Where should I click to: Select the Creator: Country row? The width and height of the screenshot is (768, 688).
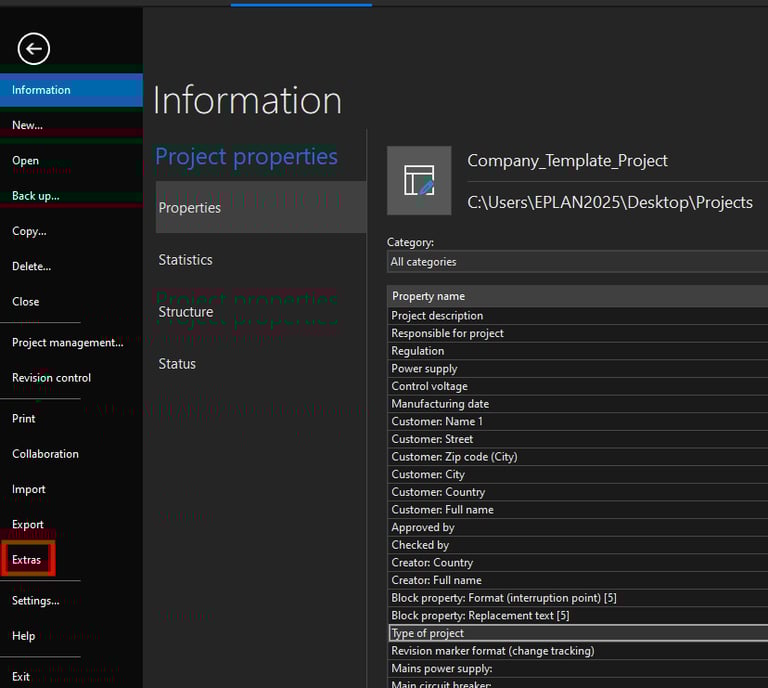[577, 563]
